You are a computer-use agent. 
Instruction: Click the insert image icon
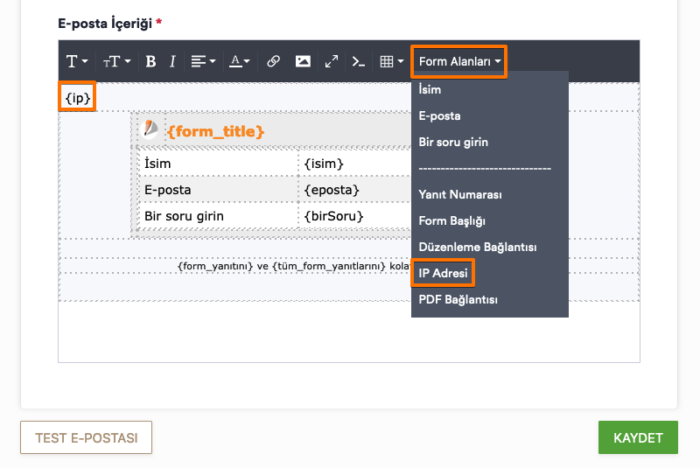tap(303, 61)
